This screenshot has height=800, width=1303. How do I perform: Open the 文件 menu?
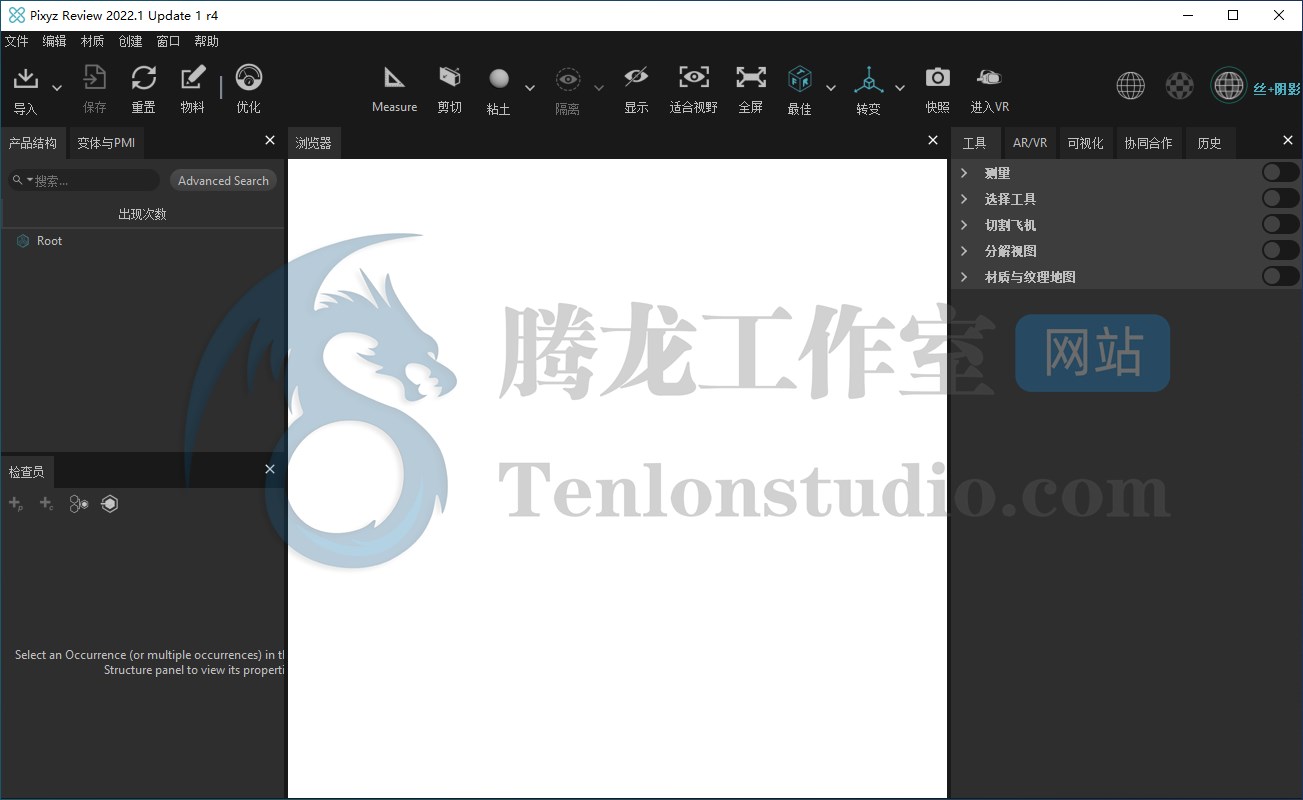click(16, 41)
